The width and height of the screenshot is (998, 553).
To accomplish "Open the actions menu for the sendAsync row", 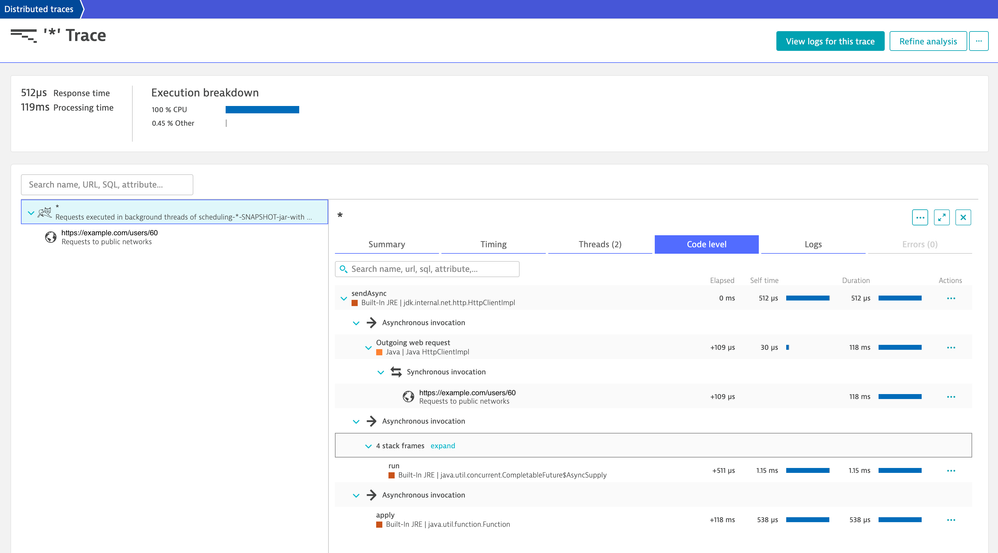I will point(951,298).
